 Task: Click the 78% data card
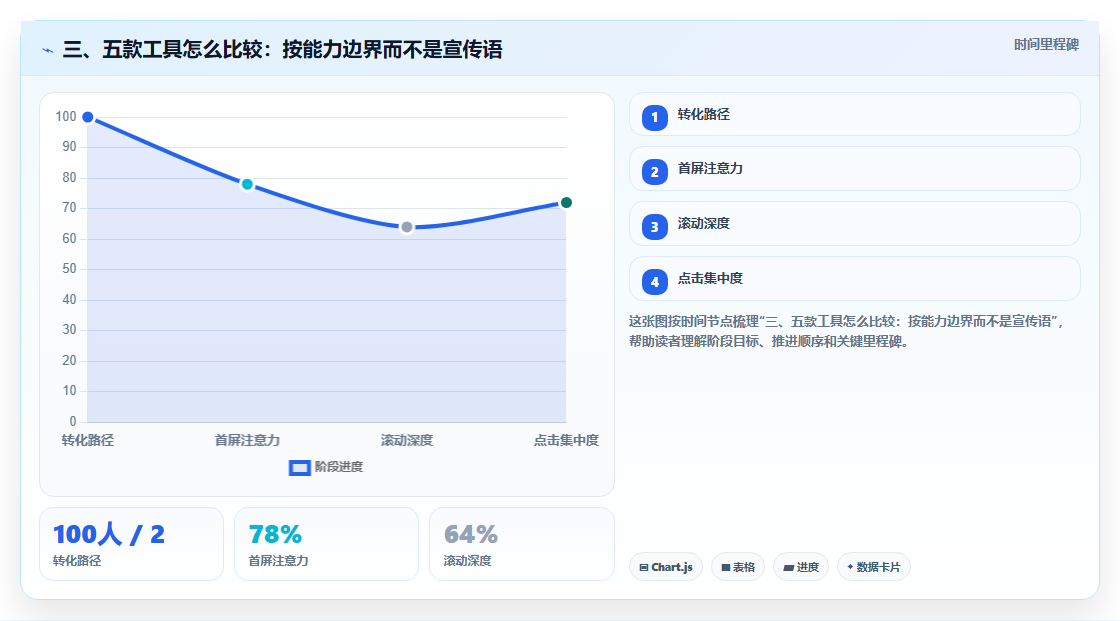[x=326, y=544]
